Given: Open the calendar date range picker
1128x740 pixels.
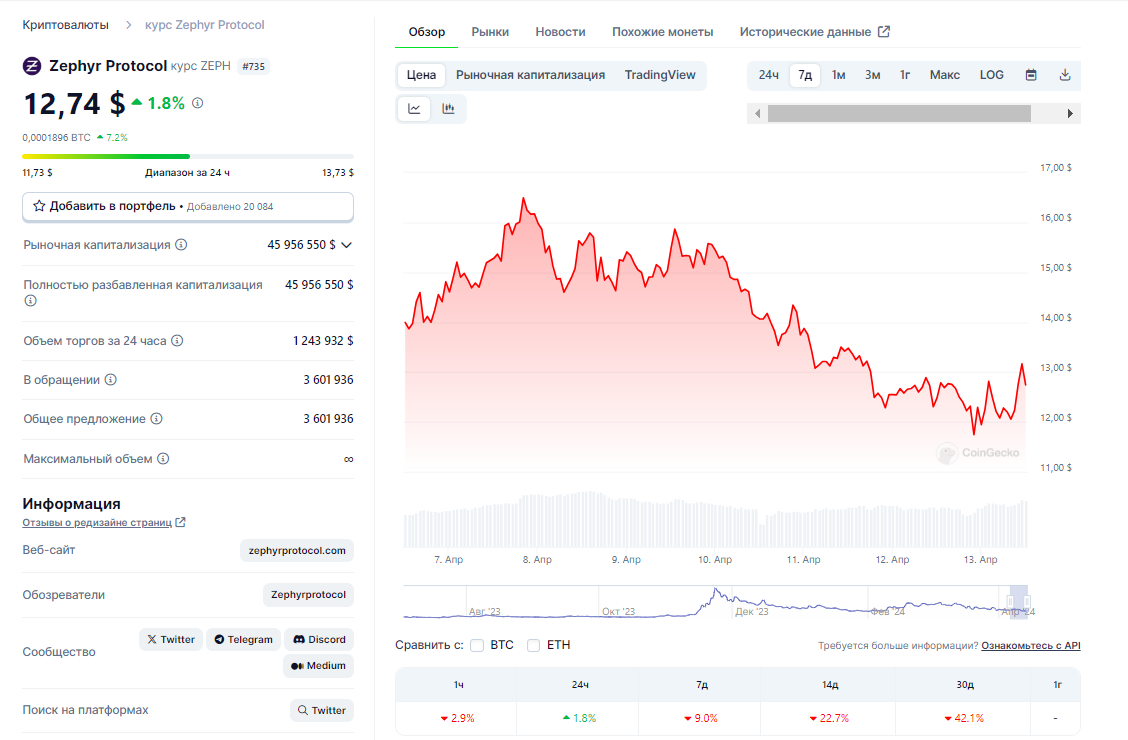Looking at the screenshot, I should [x=1031, y=75].
